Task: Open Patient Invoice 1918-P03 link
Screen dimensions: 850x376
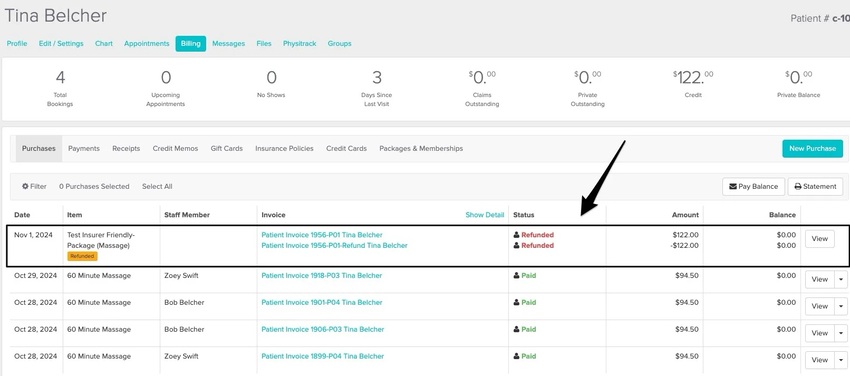Action: 322,276
